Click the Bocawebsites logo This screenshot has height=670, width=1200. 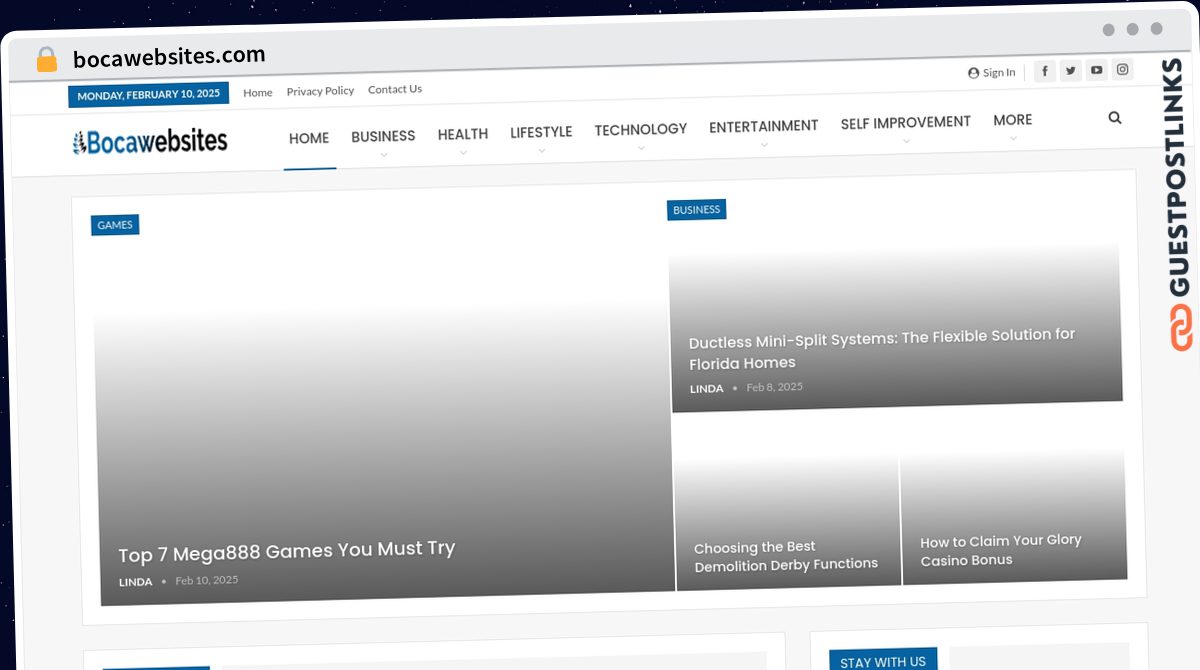pyautogui.click(x=150, y=142)
